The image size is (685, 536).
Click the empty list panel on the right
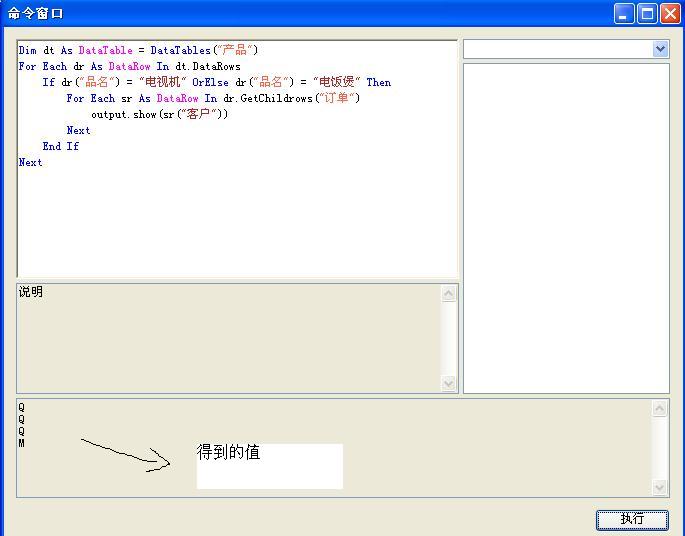pyautogui.click(x=566, y=228)
